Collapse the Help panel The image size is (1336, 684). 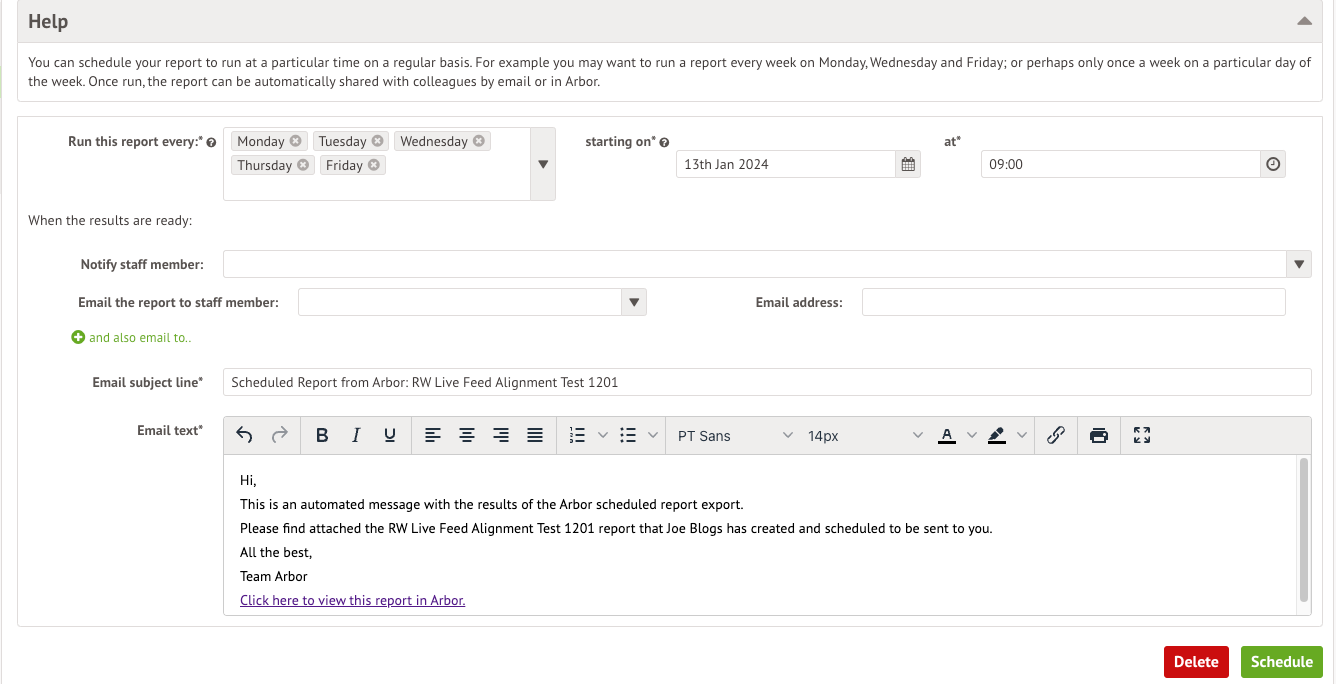point(1304,21)
